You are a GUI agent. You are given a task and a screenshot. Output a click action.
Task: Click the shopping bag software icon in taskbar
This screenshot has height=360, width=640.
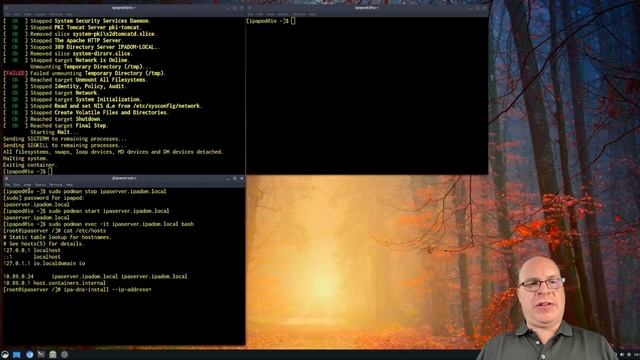point(53,354)
